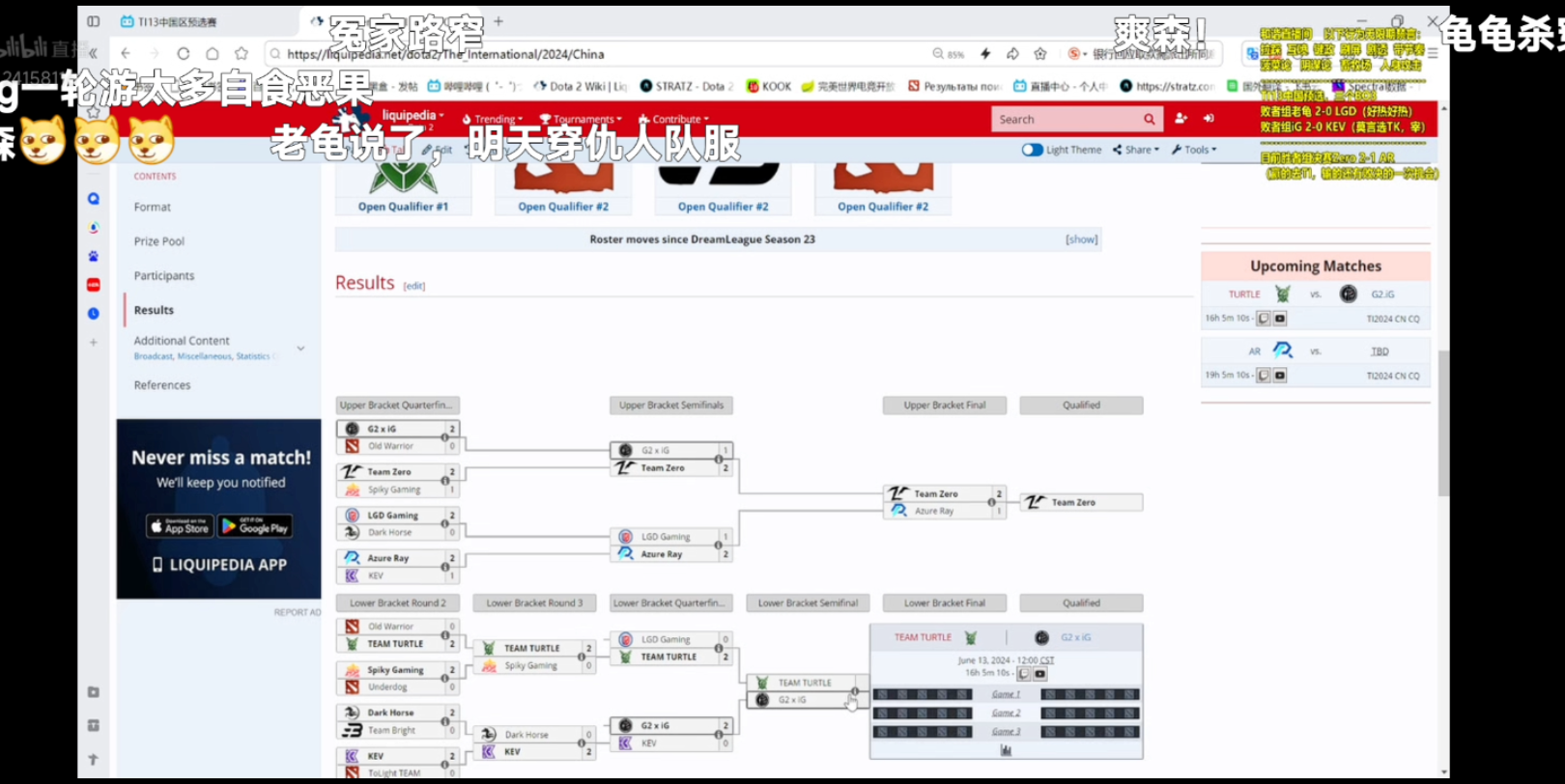Image resolution: width=1565 pixels, height=784 pixels.
Task: Jump to Format section in contents
Action: coord(153,207)
